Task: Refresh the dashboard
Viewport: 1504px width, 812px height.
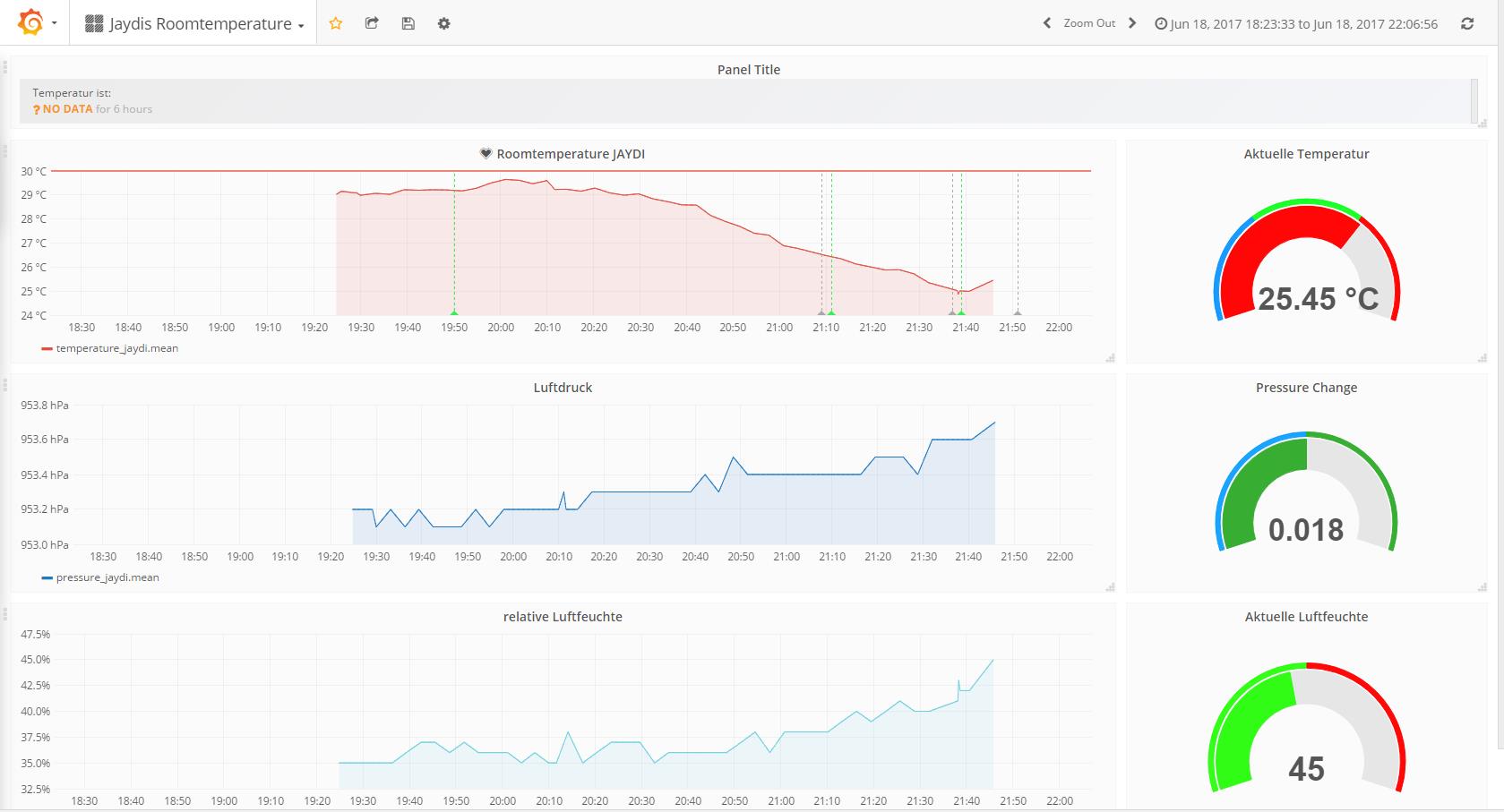Action: 1467,23
